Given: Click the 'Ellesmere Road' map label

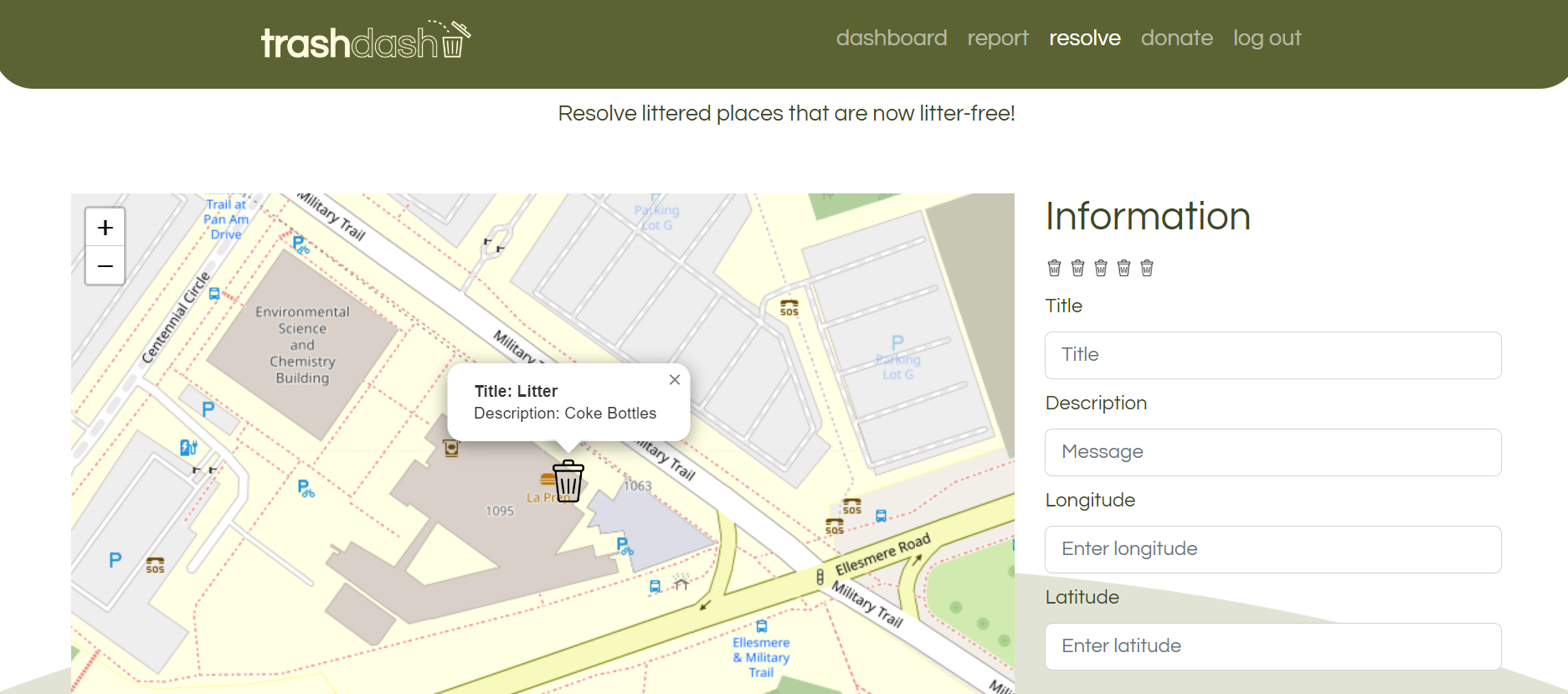Looking at the screenshot, I should [882, 554].
